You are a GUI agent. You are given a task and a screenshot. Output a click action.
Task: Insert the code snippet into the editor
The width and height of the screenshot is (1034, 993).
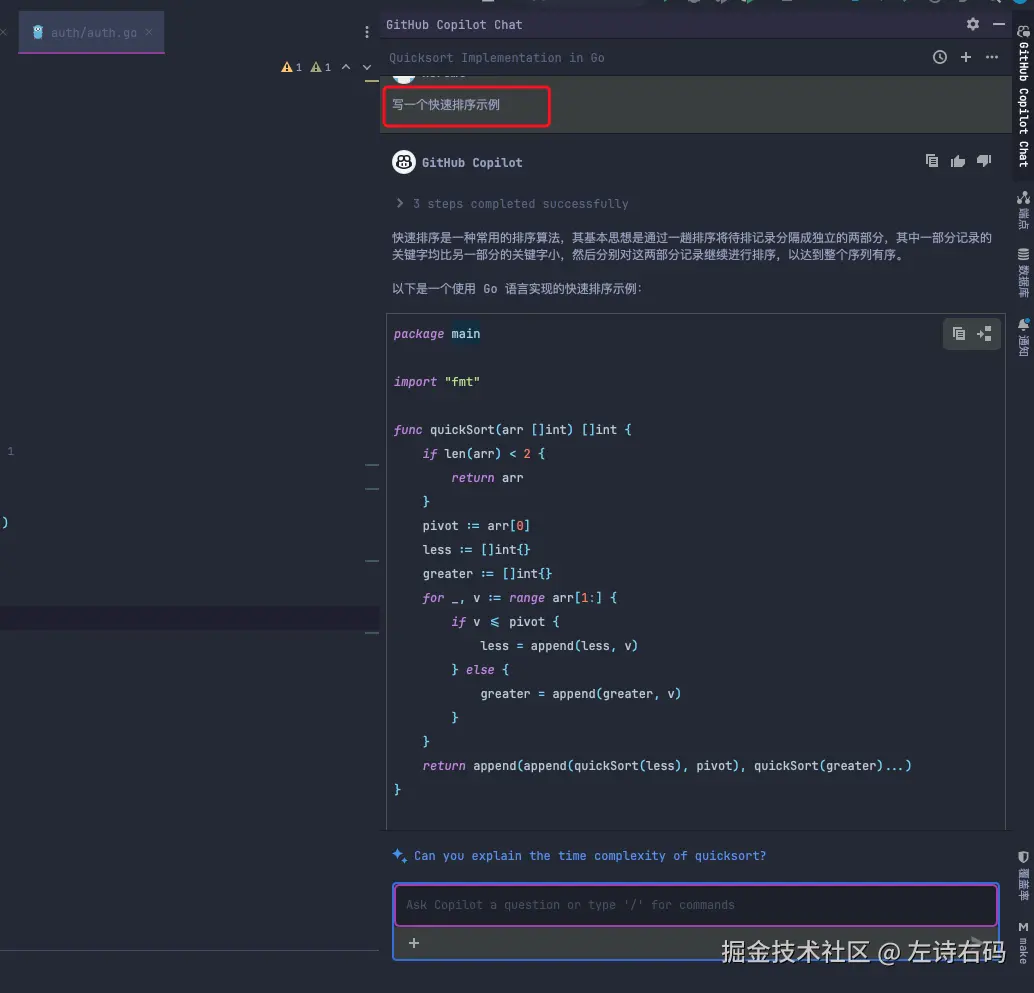984,333
